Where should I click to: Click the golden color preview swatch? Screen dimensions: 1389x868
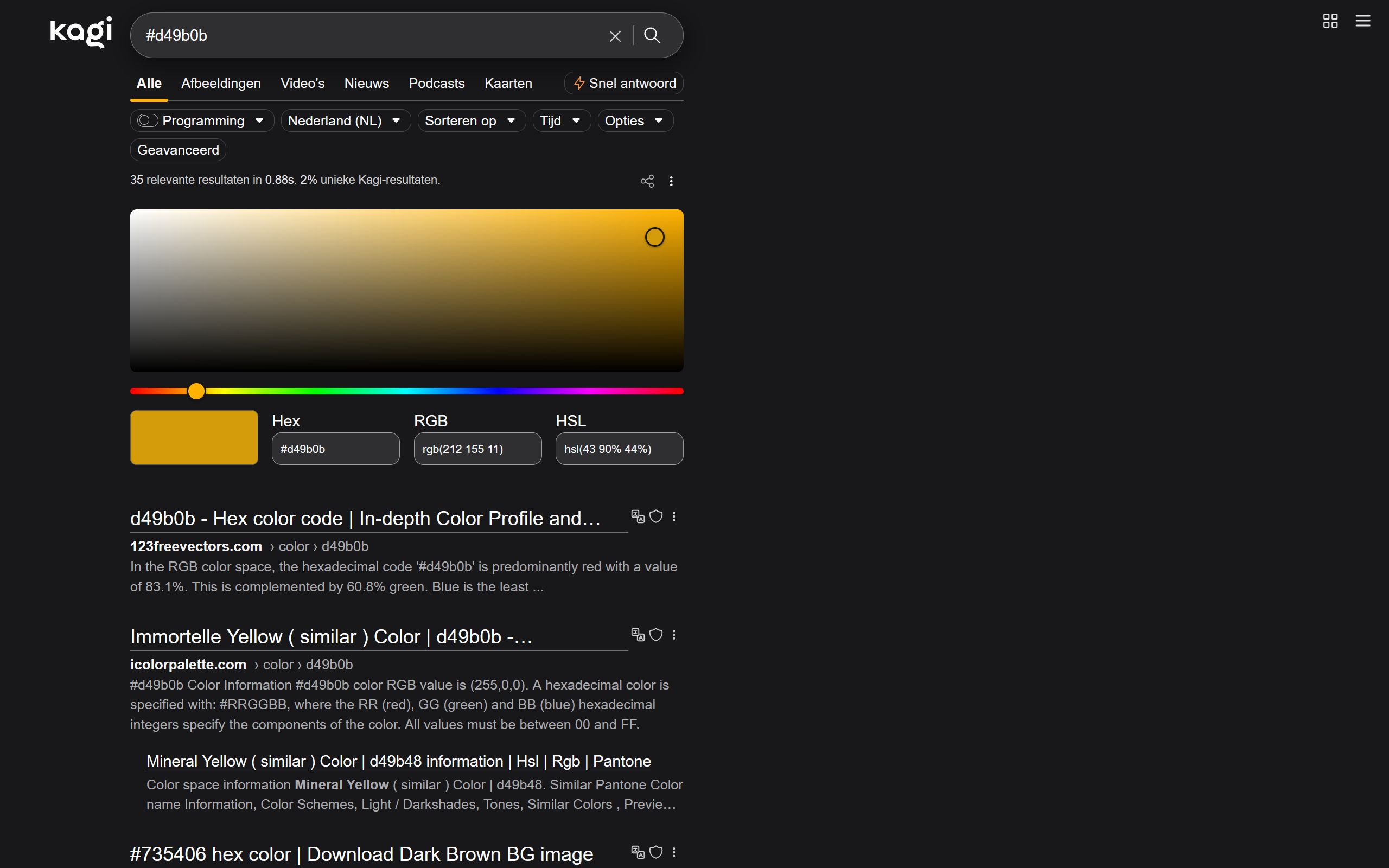194,437
